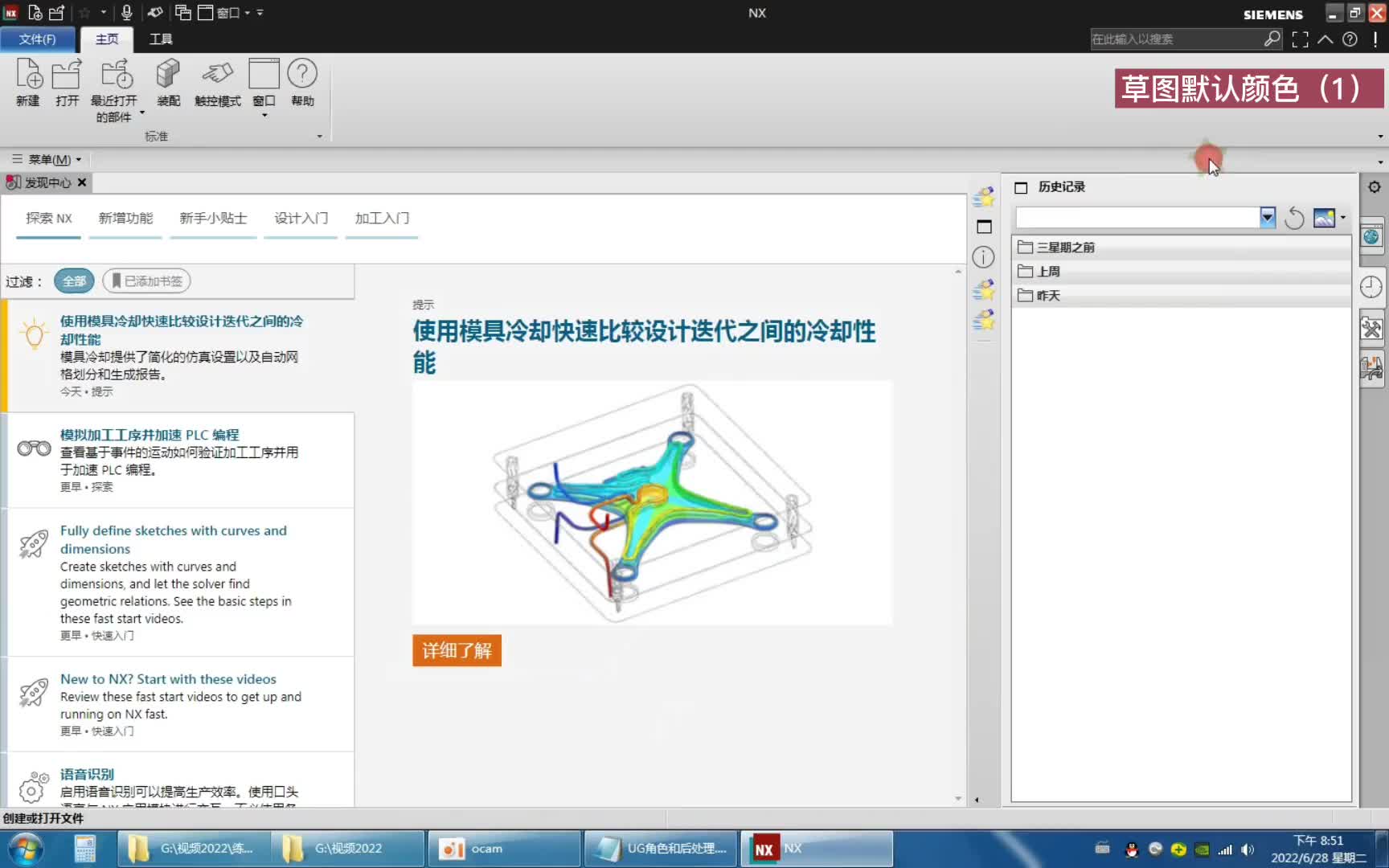This screenshot has width=1389, height=868.
Task: Click the taskbar volume speaker icon
Action: click(x=1248, y=850)
